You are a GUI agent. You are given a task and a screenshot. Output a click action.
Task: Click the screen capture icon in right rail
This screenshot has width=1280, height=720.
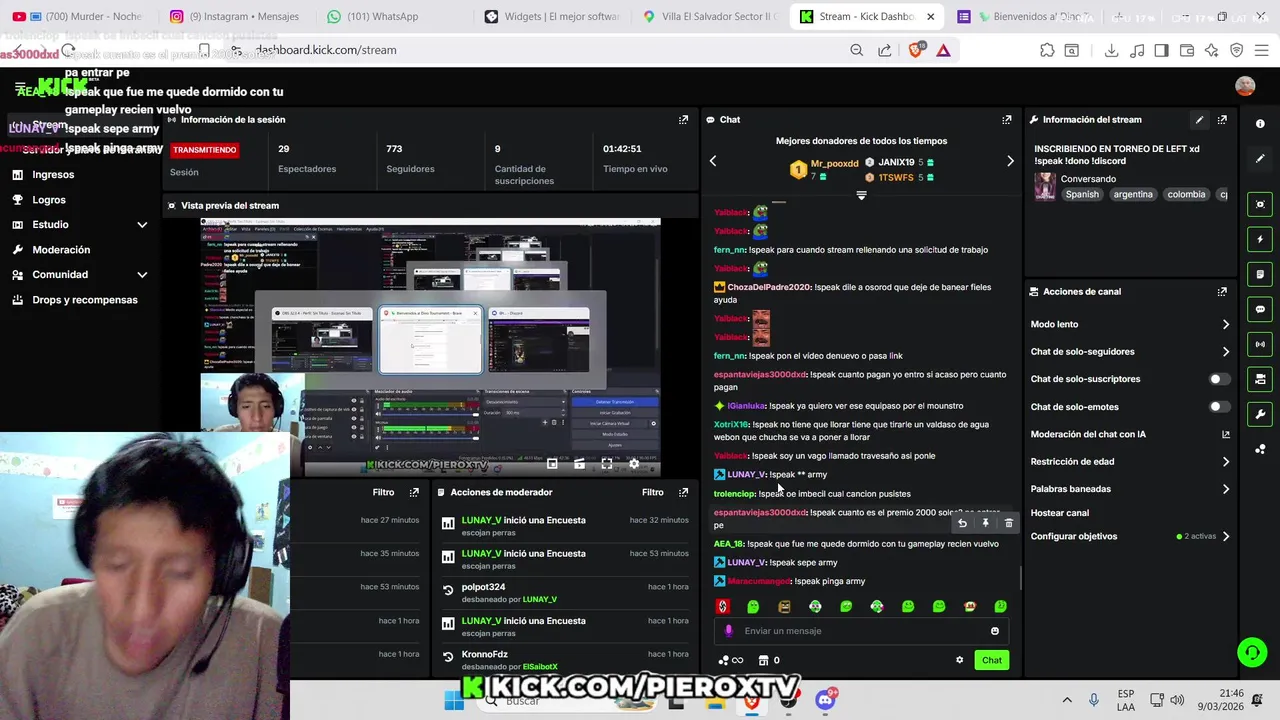(1260, 204)
